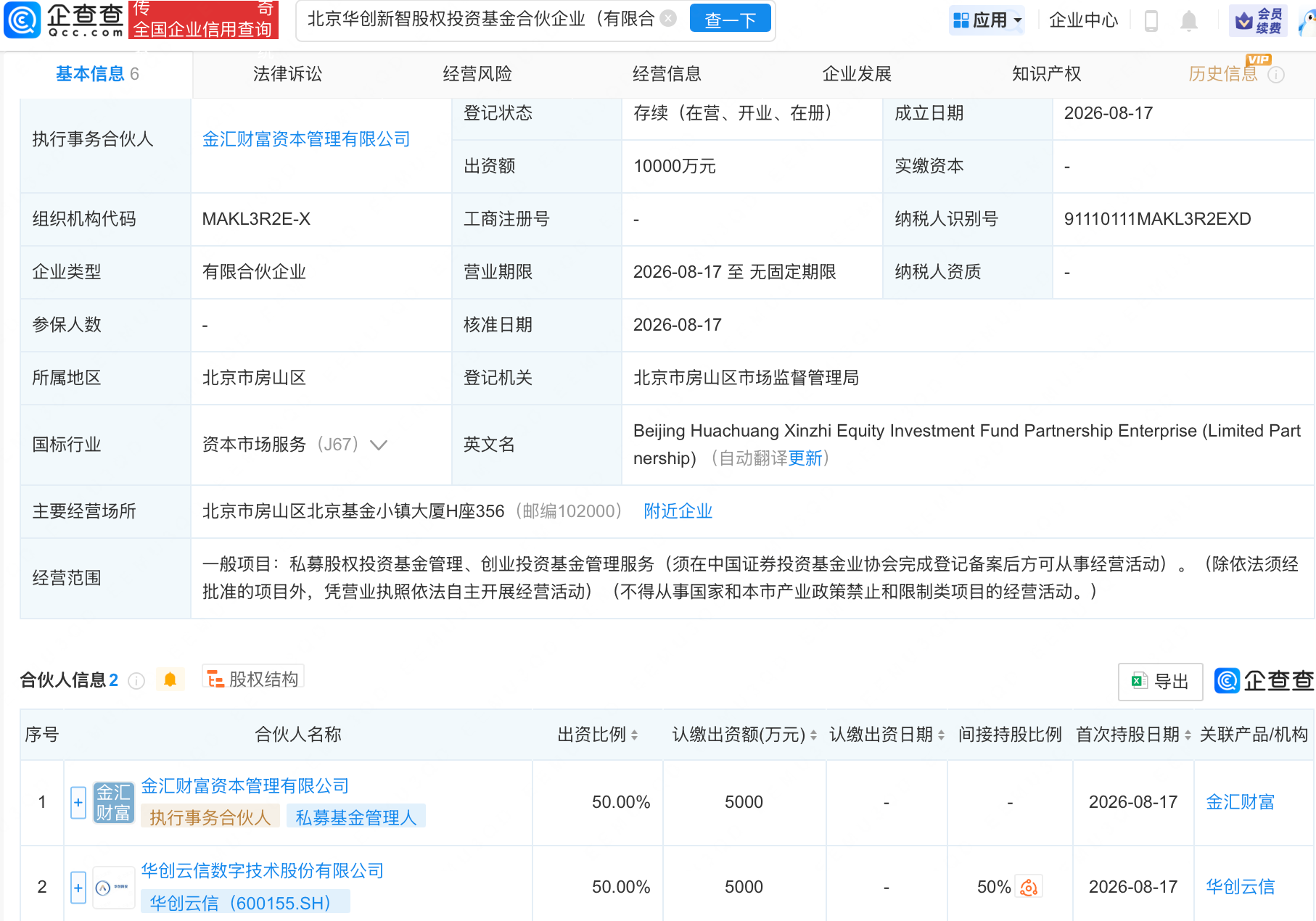
Task: Switch to the 经营风险 tab
Action: point(477,74)
